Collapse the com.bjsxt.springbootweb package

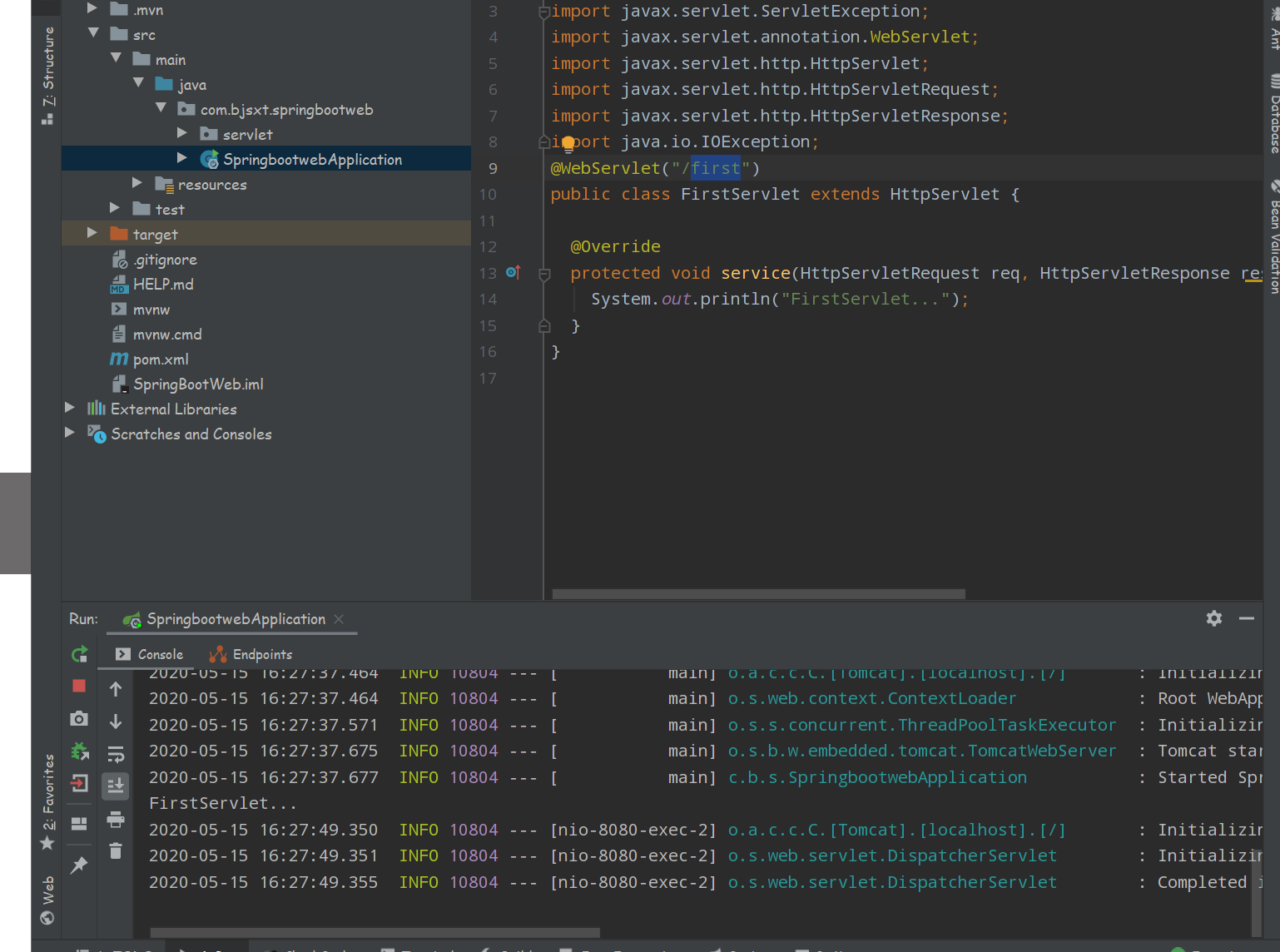(161, 108)
